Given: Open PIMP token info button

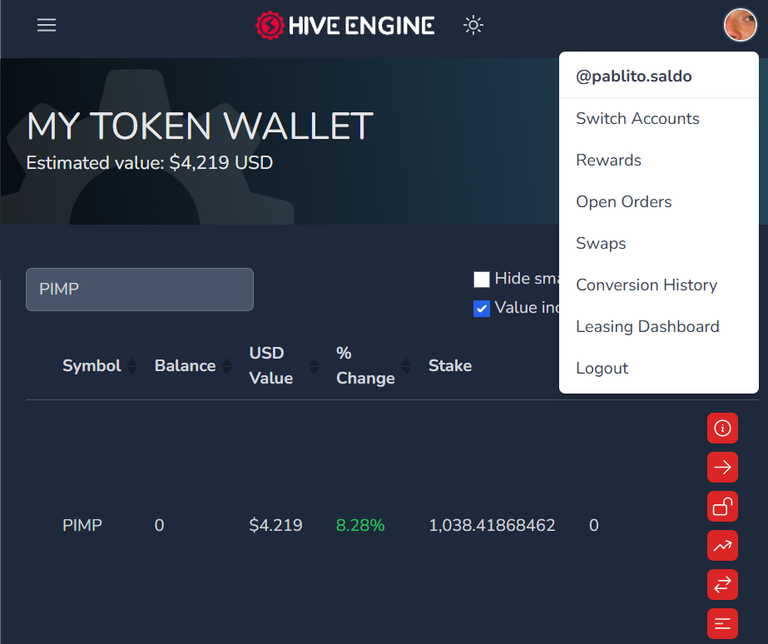Looking at the screenshot, I should coord(722,428).
